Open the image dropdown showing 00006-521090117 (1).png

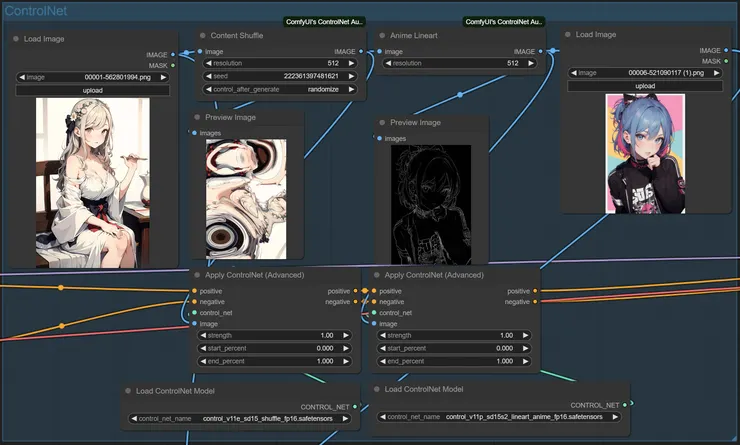tap(645, 72)
